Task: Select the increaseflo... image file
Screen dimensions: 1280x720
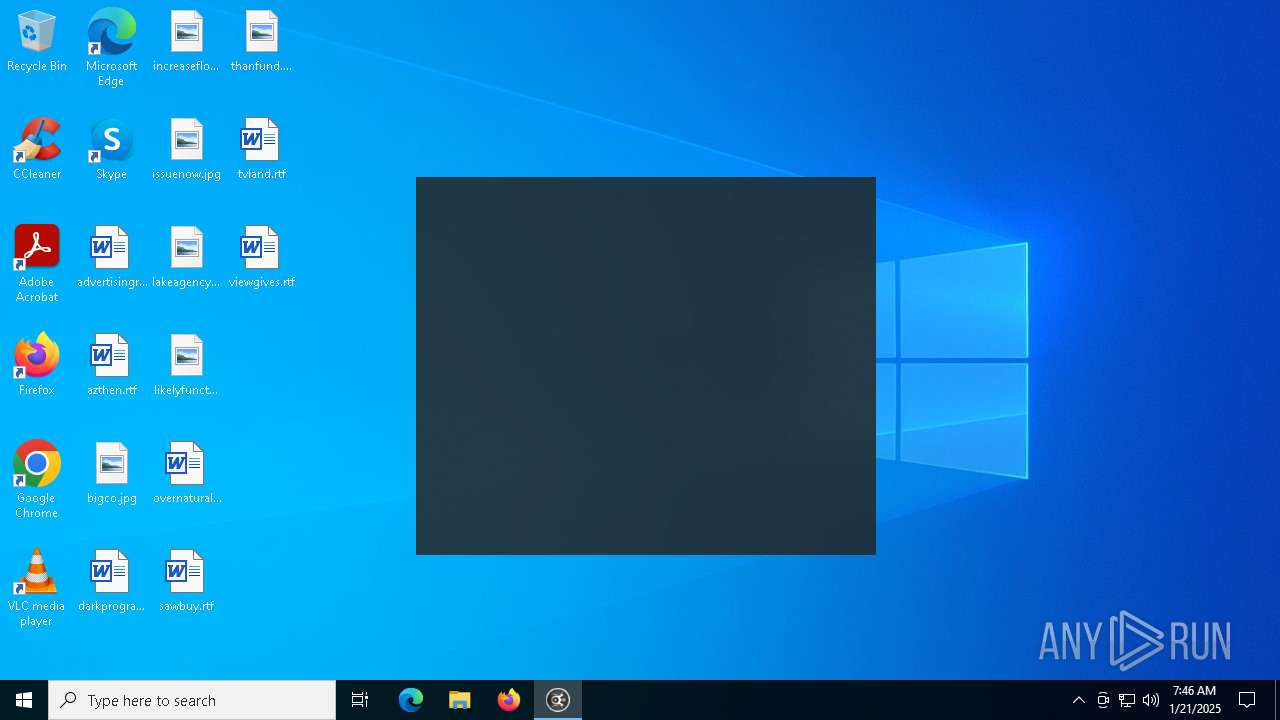Action: pos(186,42)
